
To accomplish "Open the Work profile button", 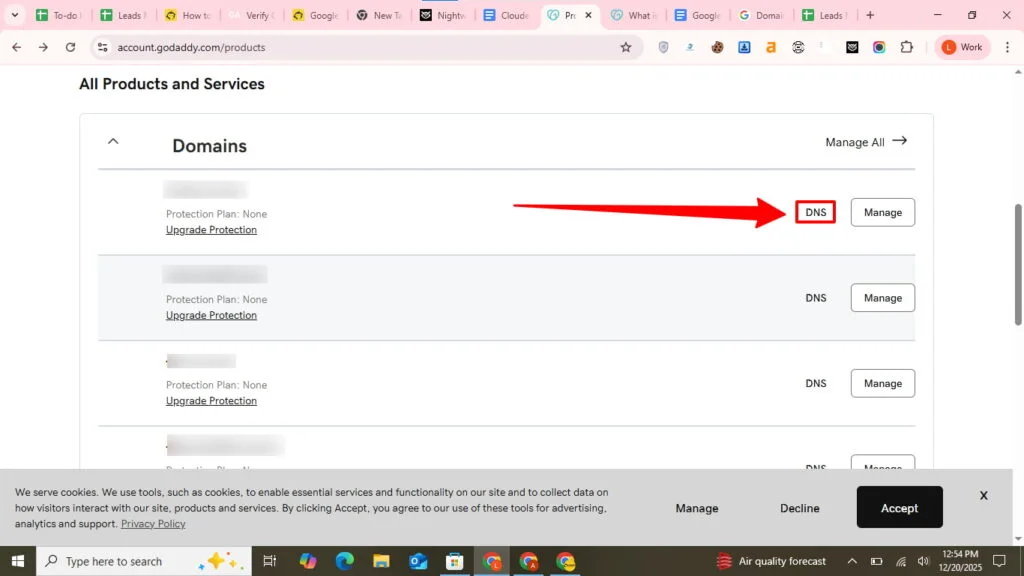I will [962, 47].
